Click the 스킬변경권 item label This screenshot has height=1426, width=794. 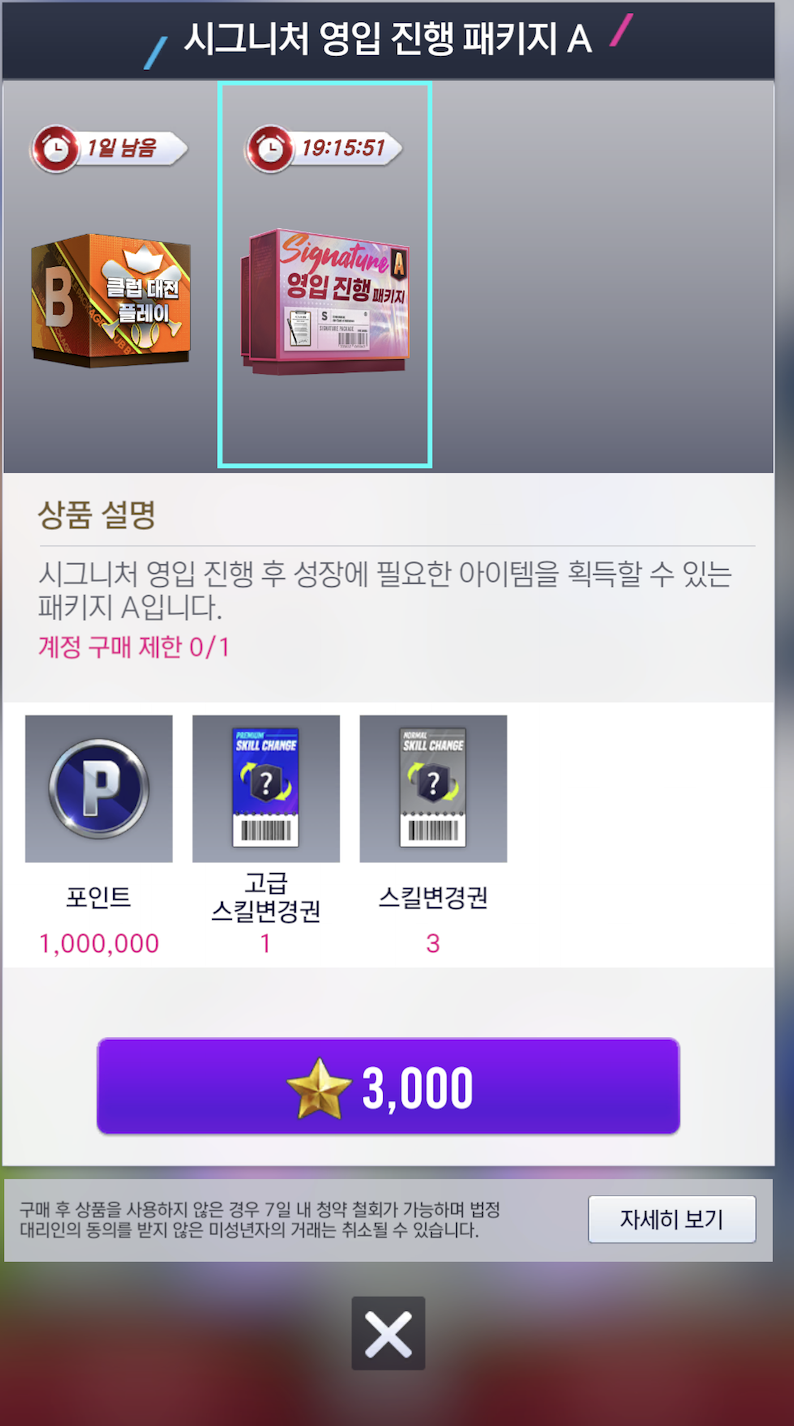(x=433, y=897)
